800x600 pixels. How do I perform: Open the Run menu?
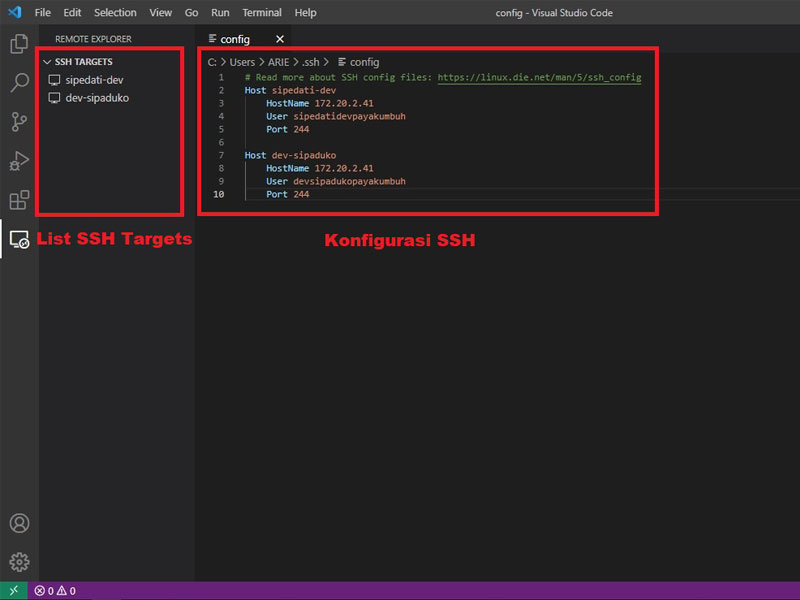(220, 13)
